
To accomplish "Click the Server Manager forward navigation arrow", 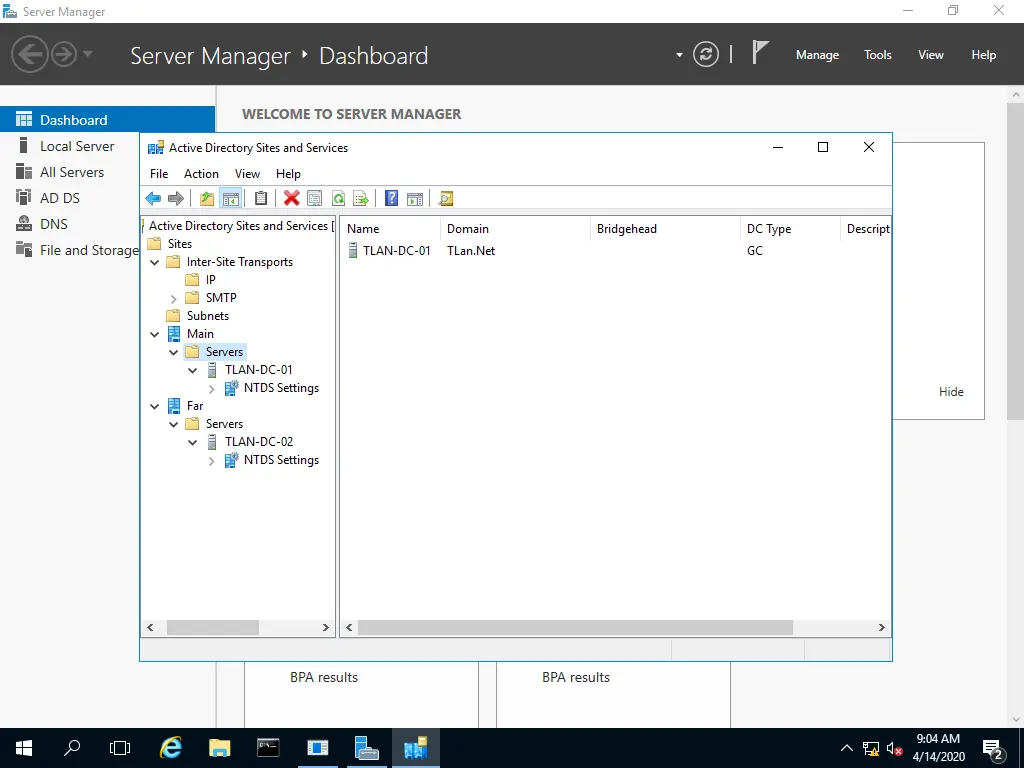I will coord(64,54).
